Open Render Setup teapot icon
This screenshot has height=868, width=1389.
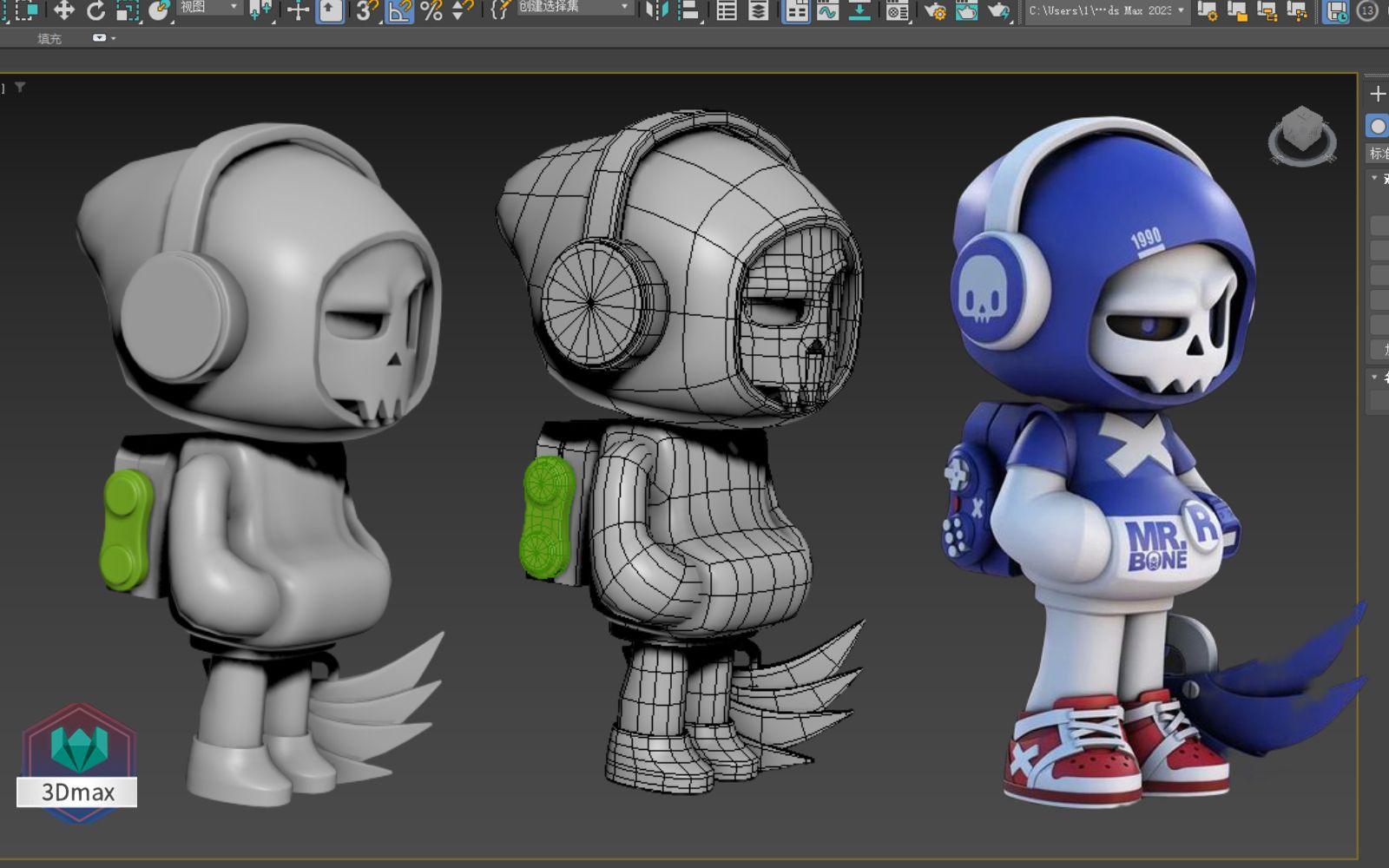point(935,10)
